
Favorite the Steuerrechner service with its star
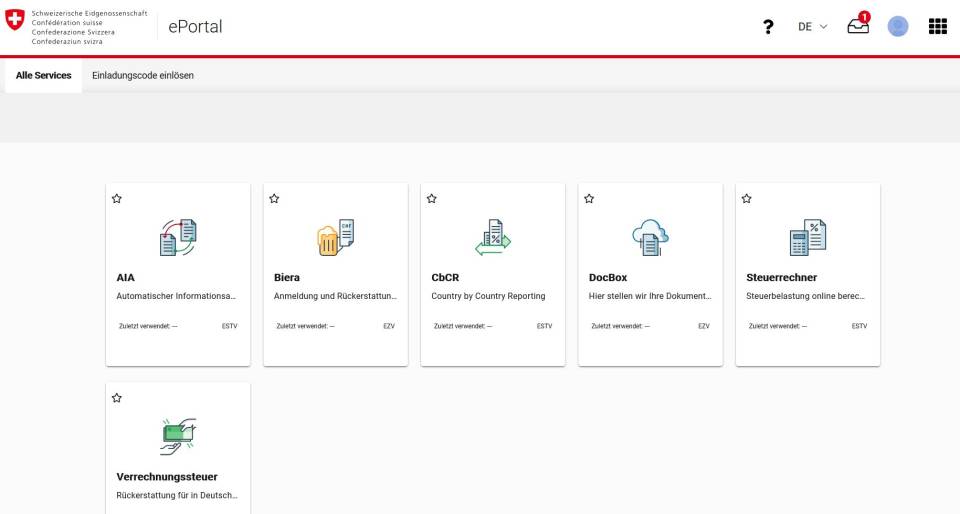(746, 198)
